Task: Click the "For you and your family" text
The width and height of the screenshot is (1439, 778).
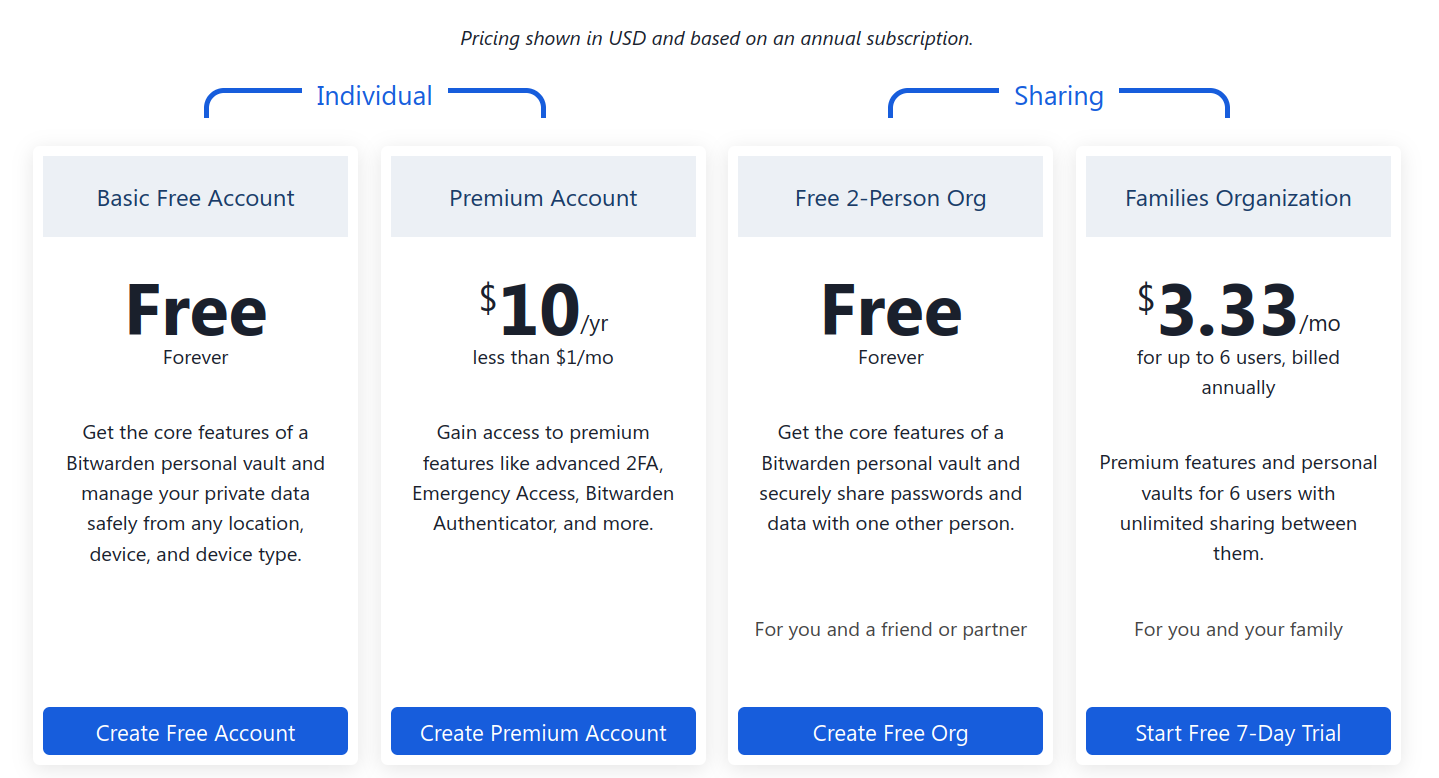Action: point(1237,630)
